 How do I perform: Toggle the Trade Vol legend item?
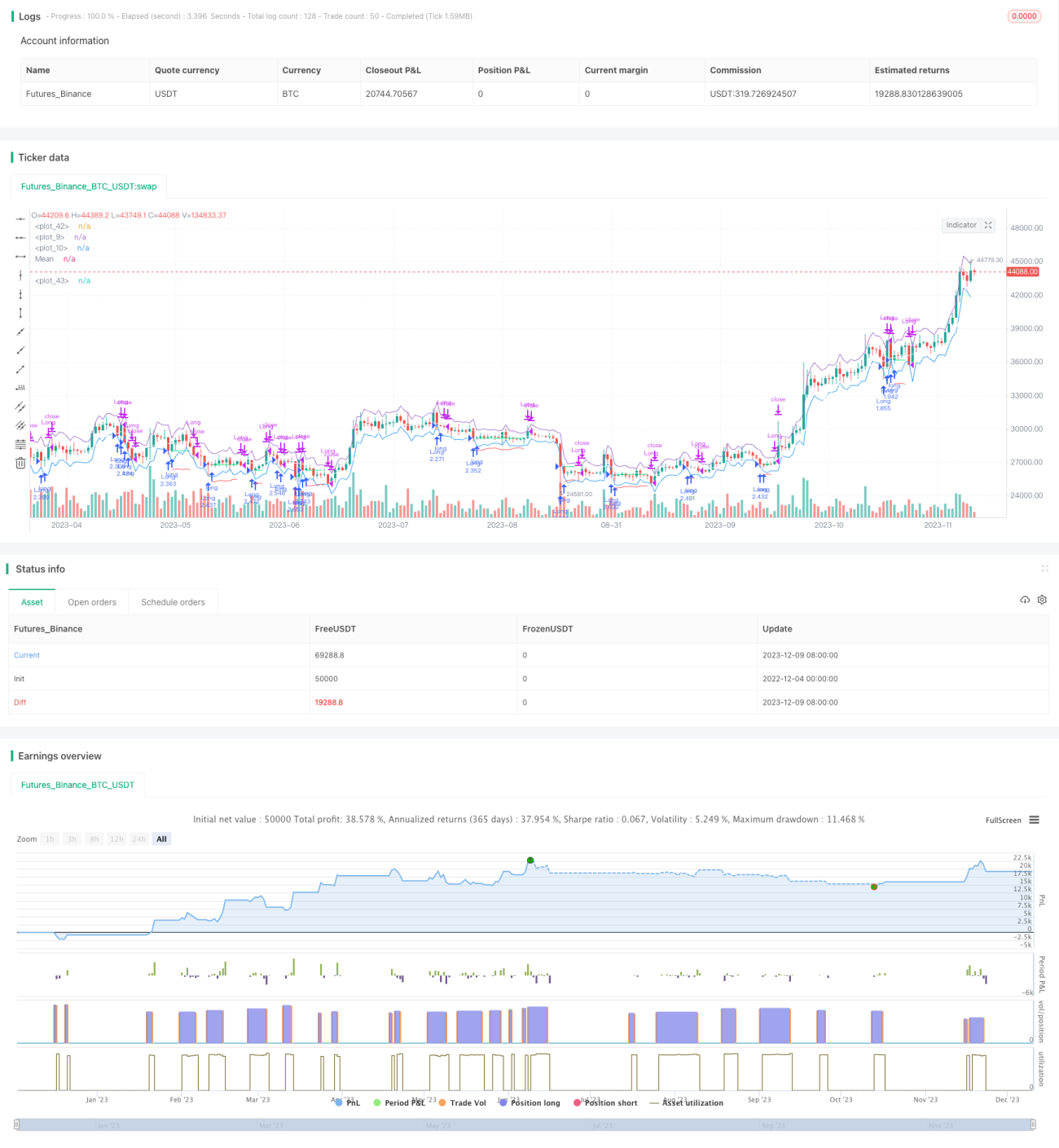click(x=463, y=1102)
